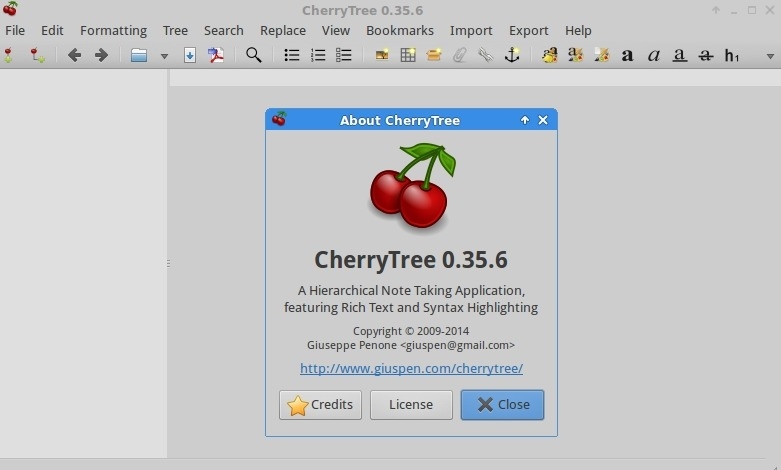This screenshot has width=781, height=470.
Task: Toggle the to-do checkbox list
Action: click(344, 55)
